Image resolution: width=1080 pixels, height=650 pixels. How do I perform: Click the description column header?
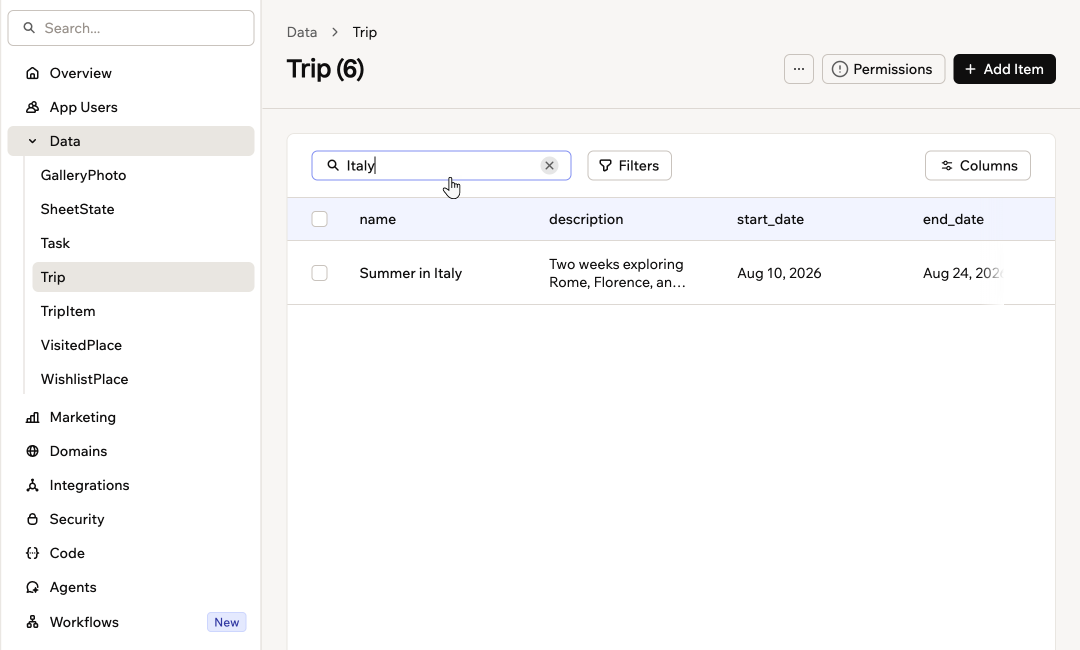(x=586, y=219)
